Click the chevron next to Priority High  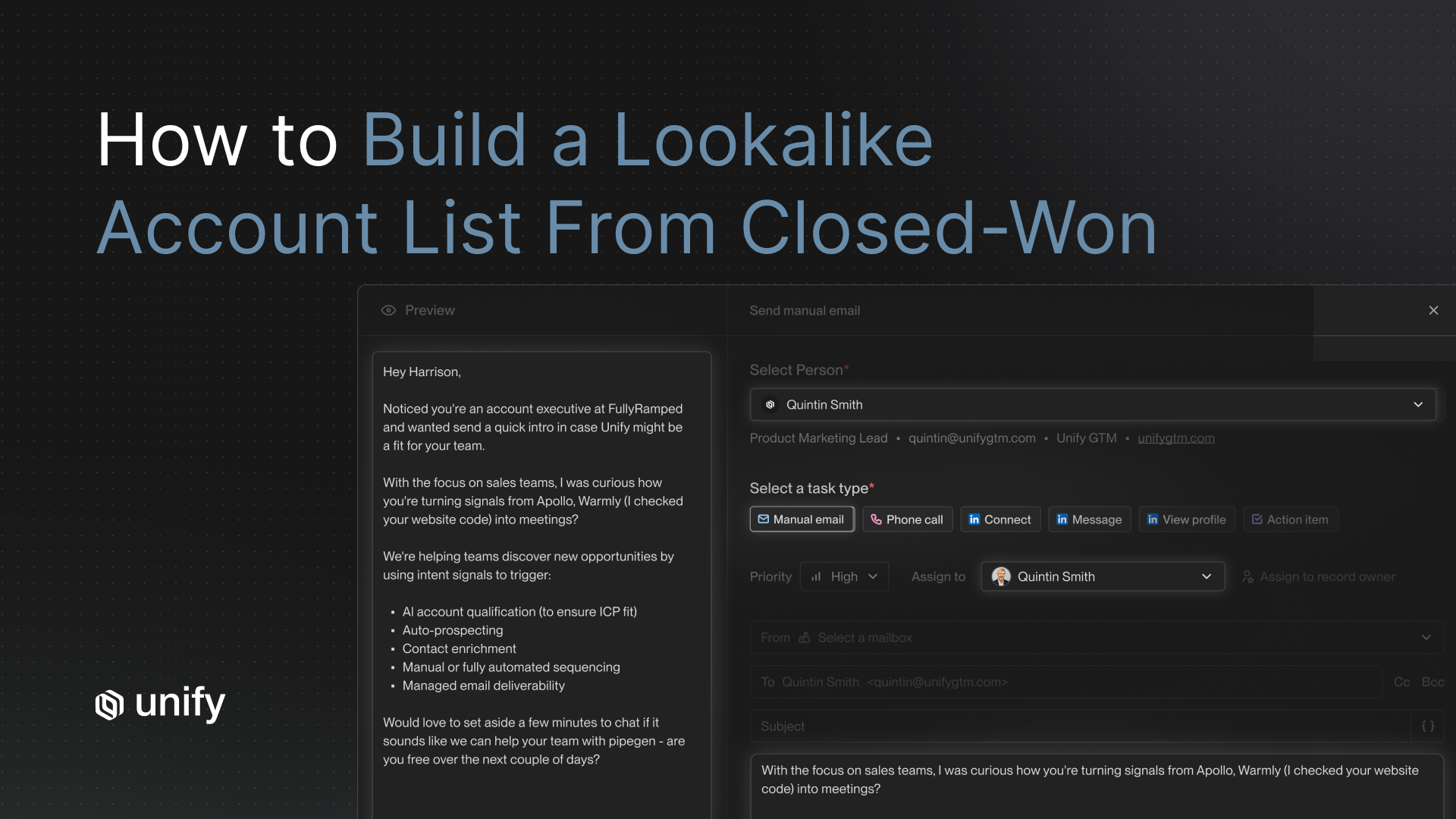click(873, 576)
